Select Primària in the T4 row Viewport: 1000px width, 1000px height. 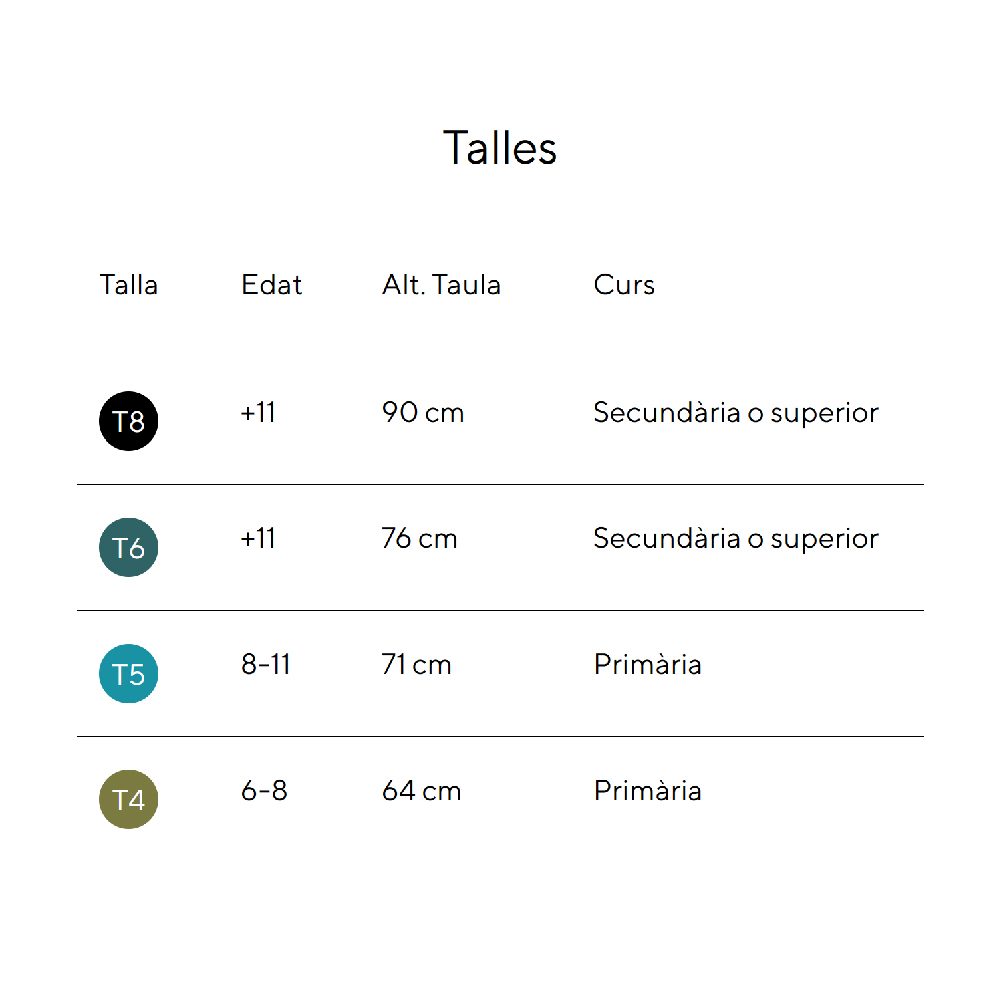647,791
